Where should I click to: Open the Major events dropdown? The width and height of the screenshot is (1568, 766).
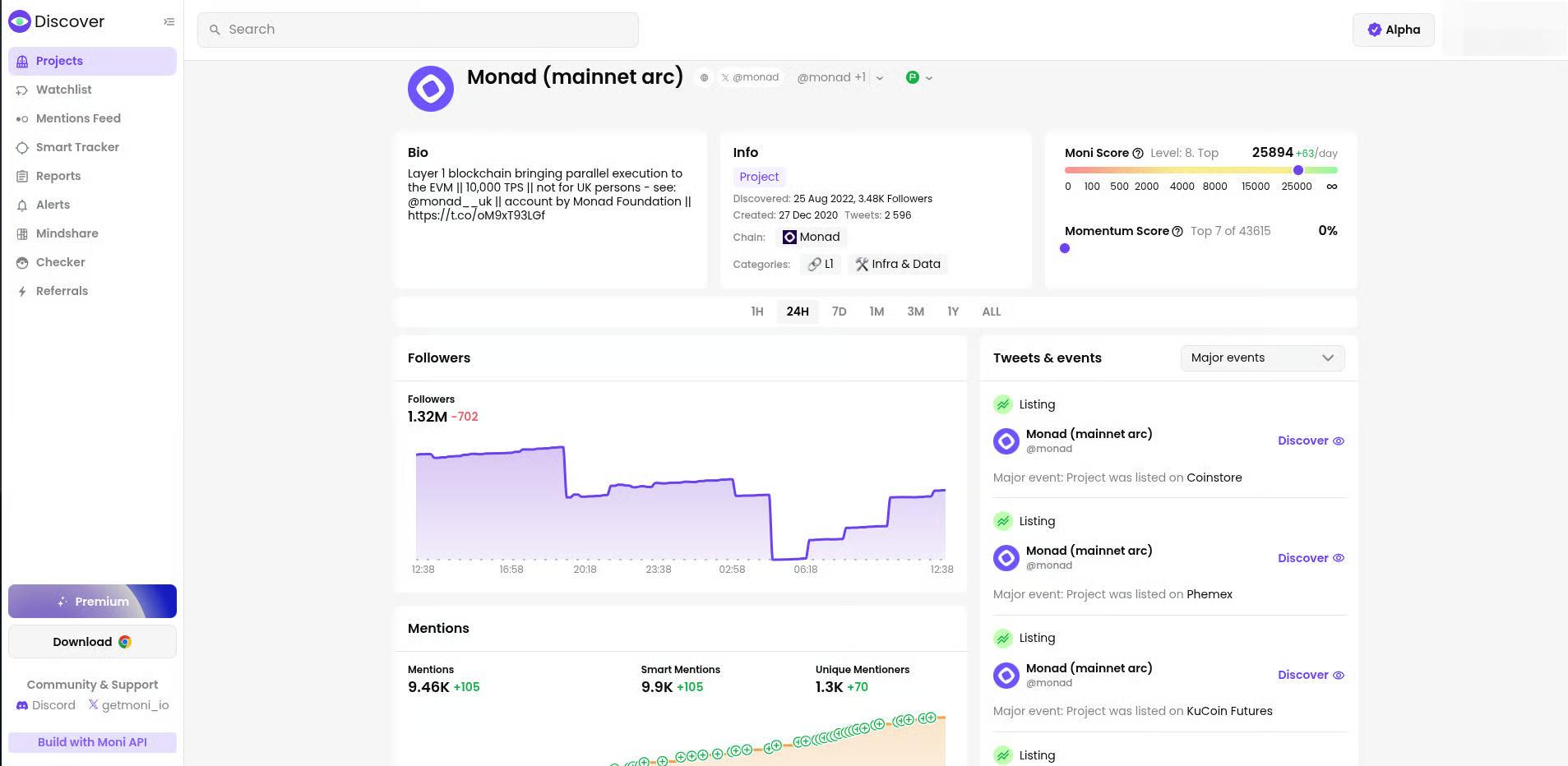click(x=1261, y=358)
